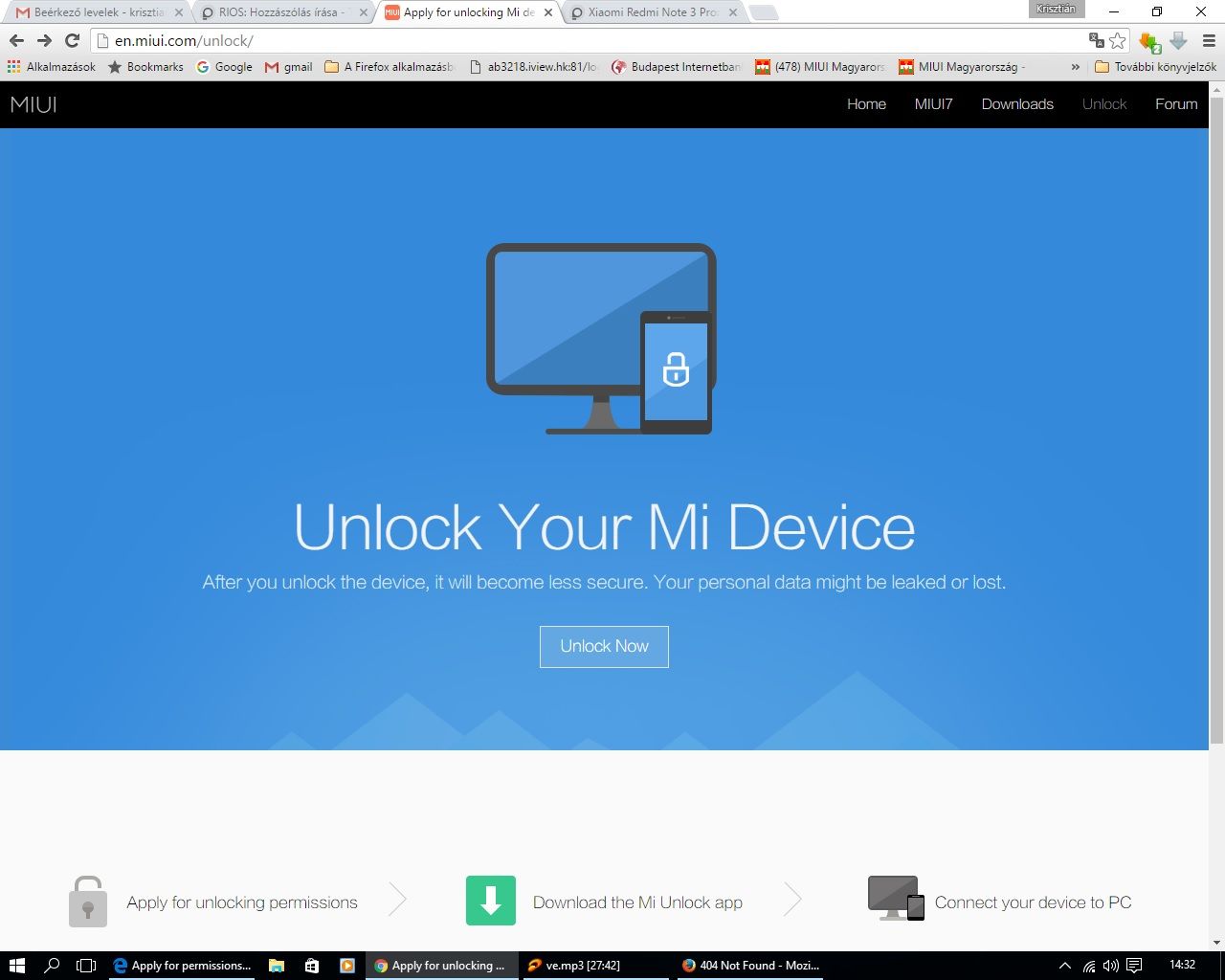Click the Krisztián profile button
Viewport: 1225px width, 980px height.
[x=1056, y=9]
